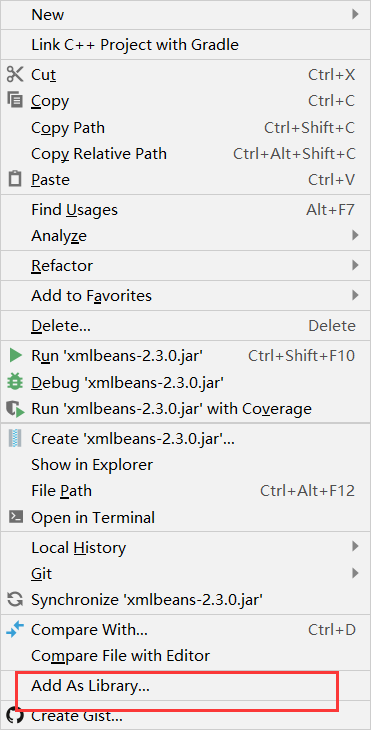The image size is (371, 730).
Task: Click the Paste clipboard icon
Action: click(x=15, y=179)
